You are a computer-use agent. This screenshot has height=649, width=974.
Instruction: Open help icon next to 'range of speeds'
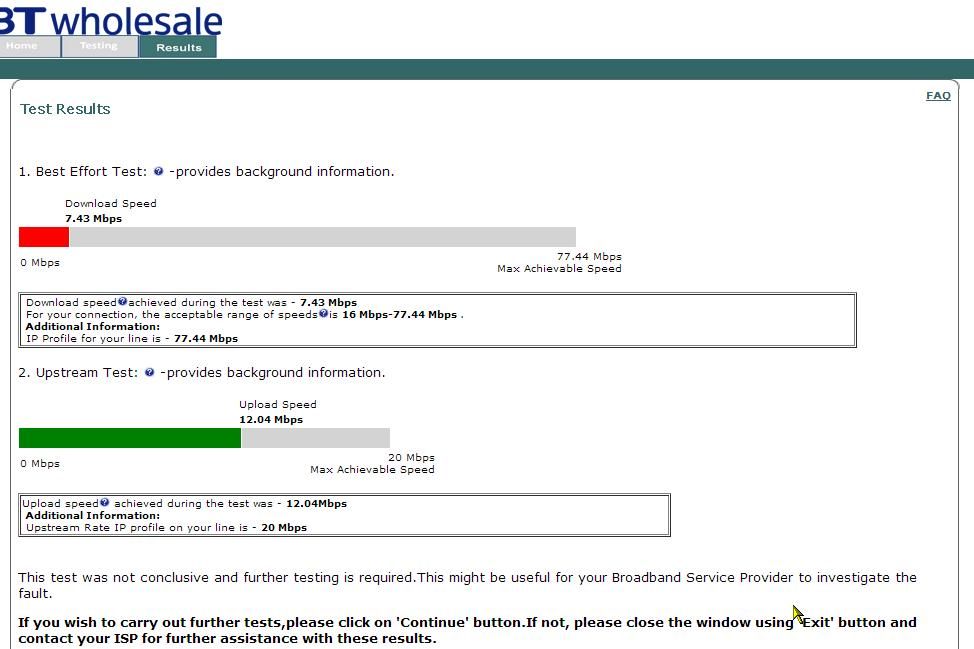point(323,314)
